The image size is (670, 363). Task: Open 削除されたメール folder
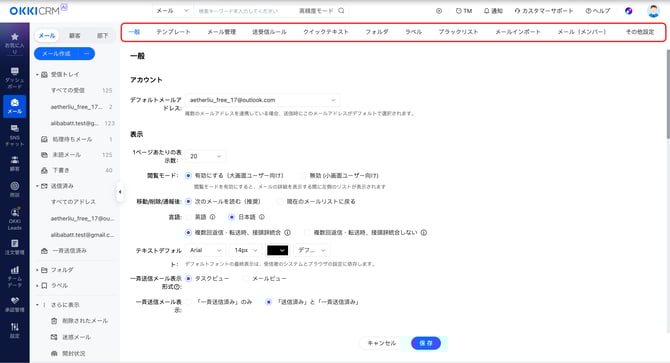85,321
